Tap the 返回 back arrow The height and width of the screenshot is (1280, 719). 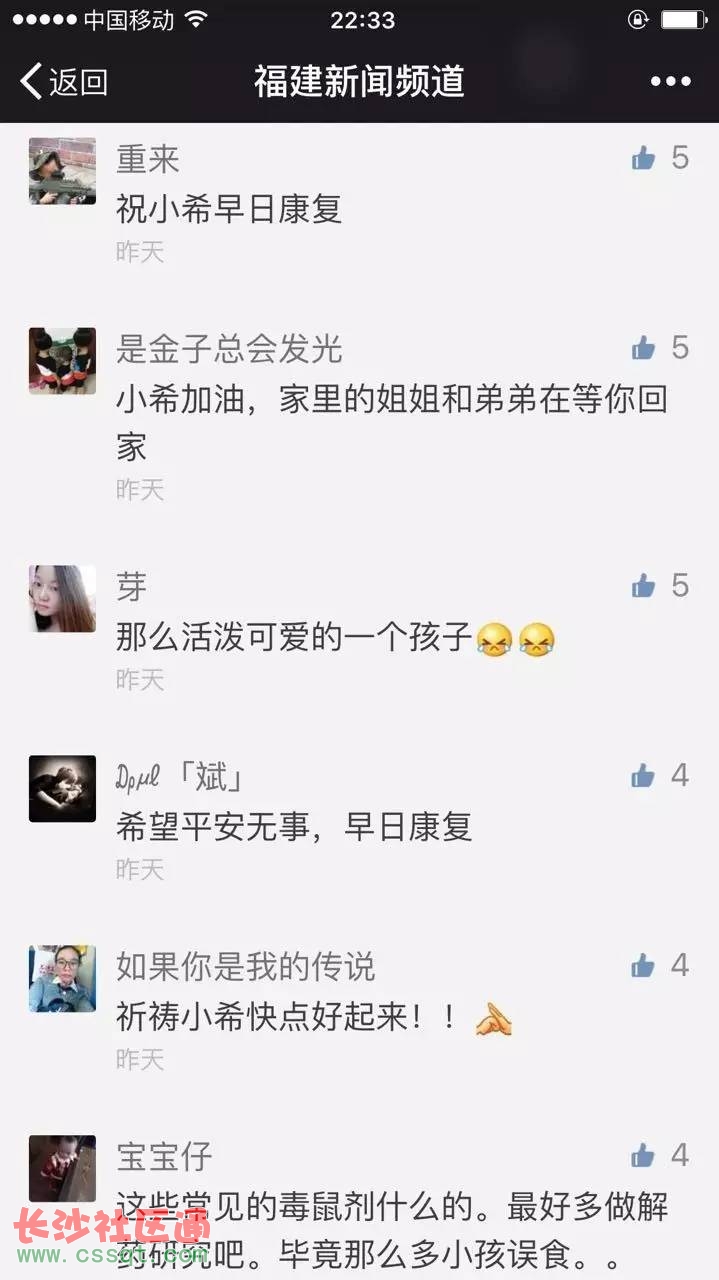tap(62, 82)
